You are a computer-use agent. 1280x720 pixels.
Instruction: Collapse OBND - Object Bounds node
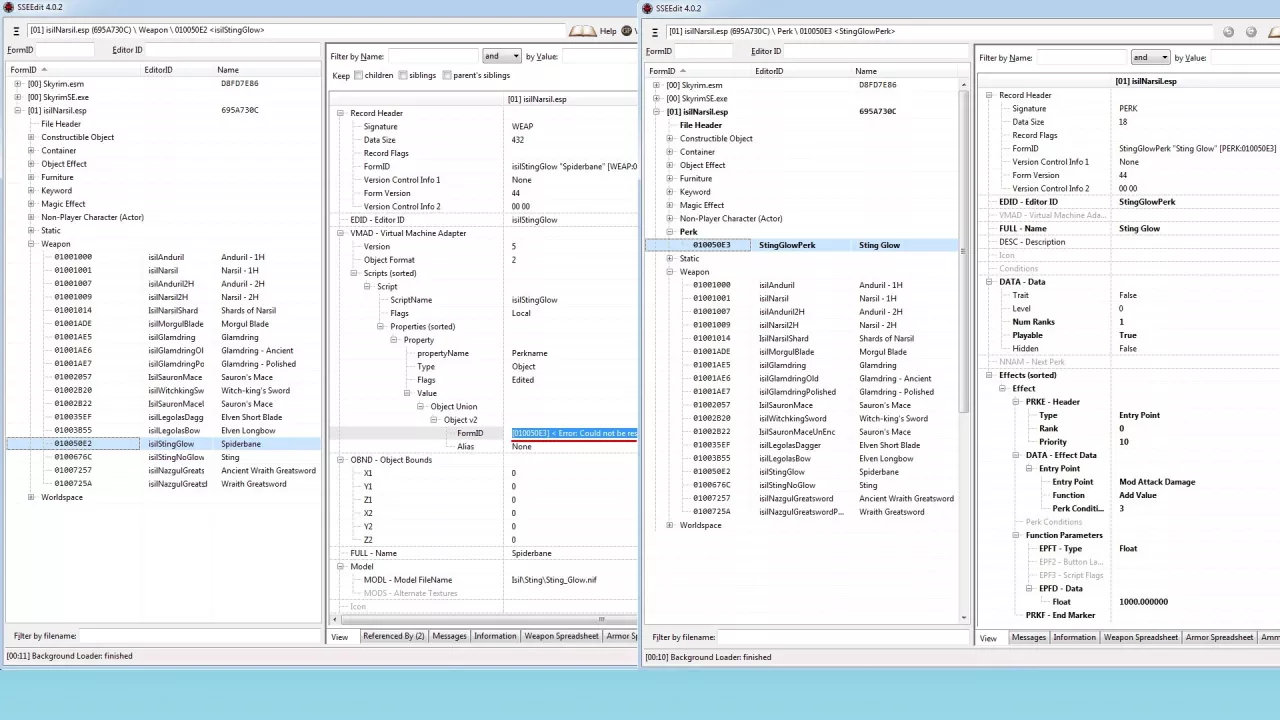[340, 460]
